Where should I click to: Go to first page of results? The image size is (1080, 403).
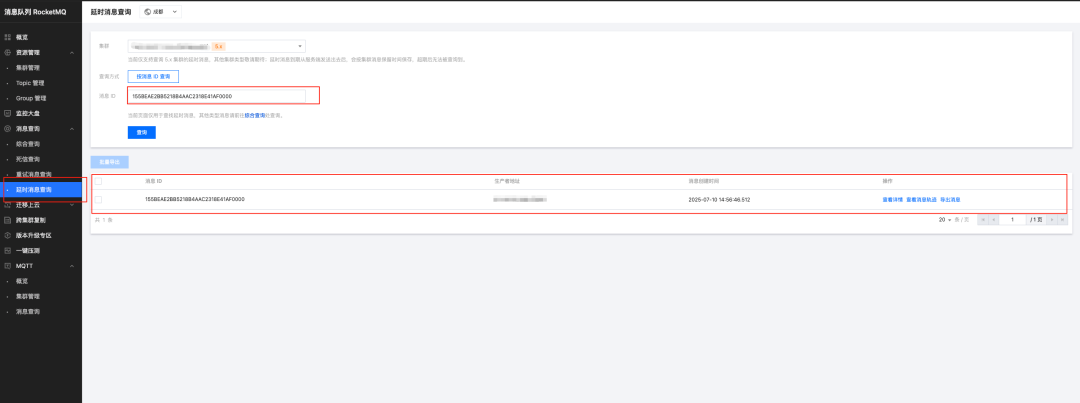984,220
